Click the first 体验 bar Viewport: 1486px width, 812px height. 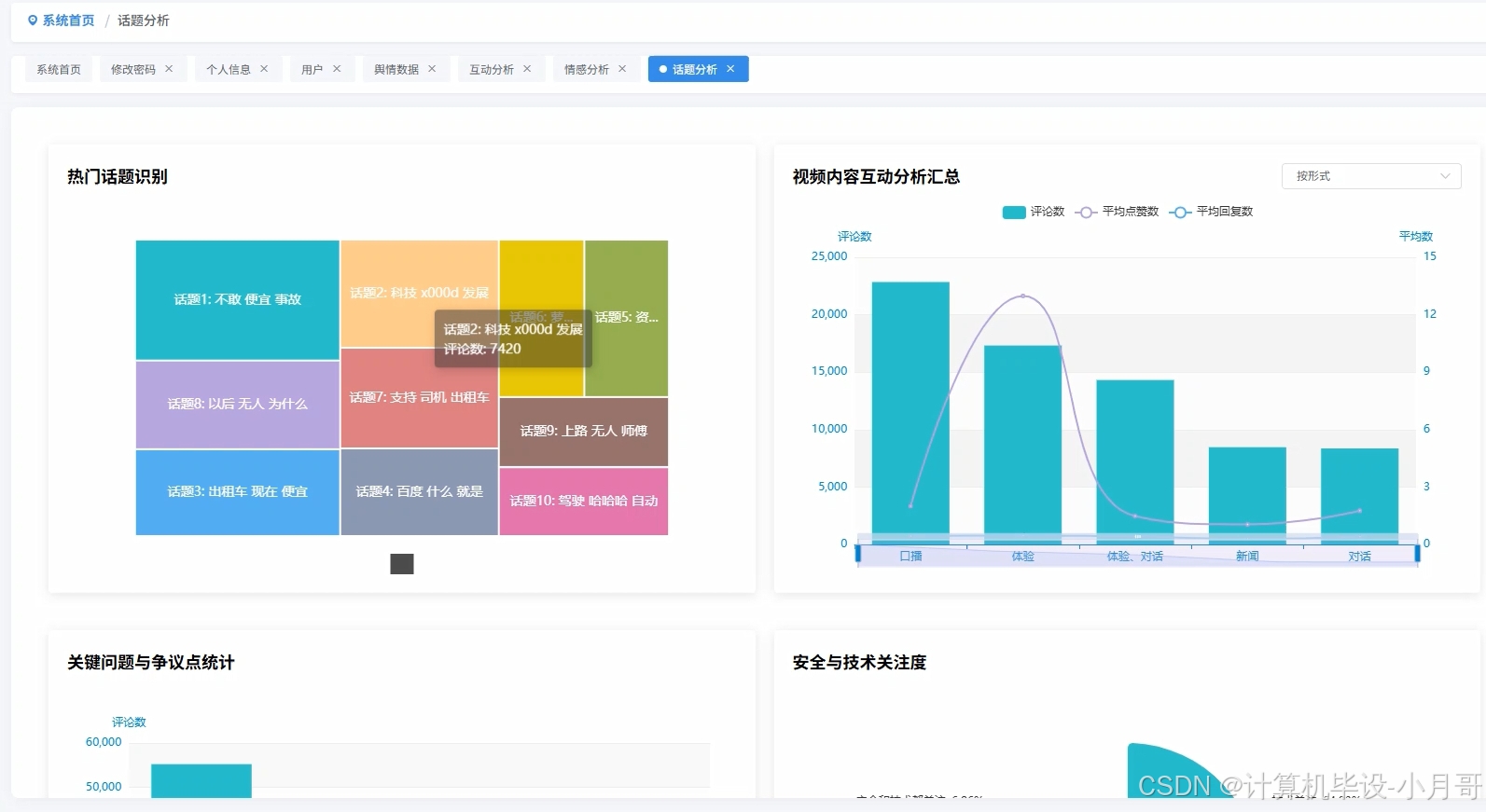(1022, 444)
